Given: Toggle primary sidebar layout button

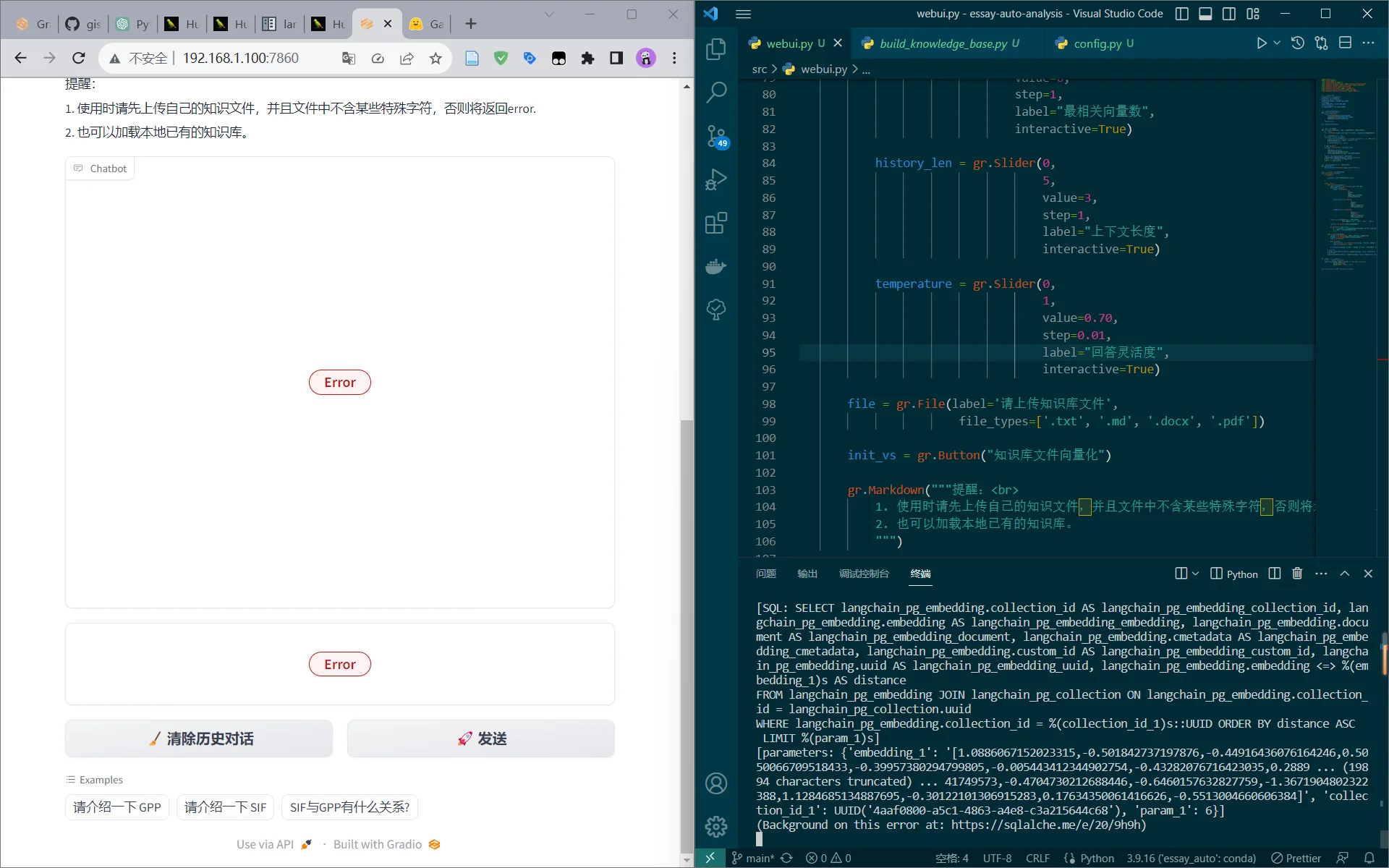Looking at the screenshot, I should click(x=1182, y=14).
